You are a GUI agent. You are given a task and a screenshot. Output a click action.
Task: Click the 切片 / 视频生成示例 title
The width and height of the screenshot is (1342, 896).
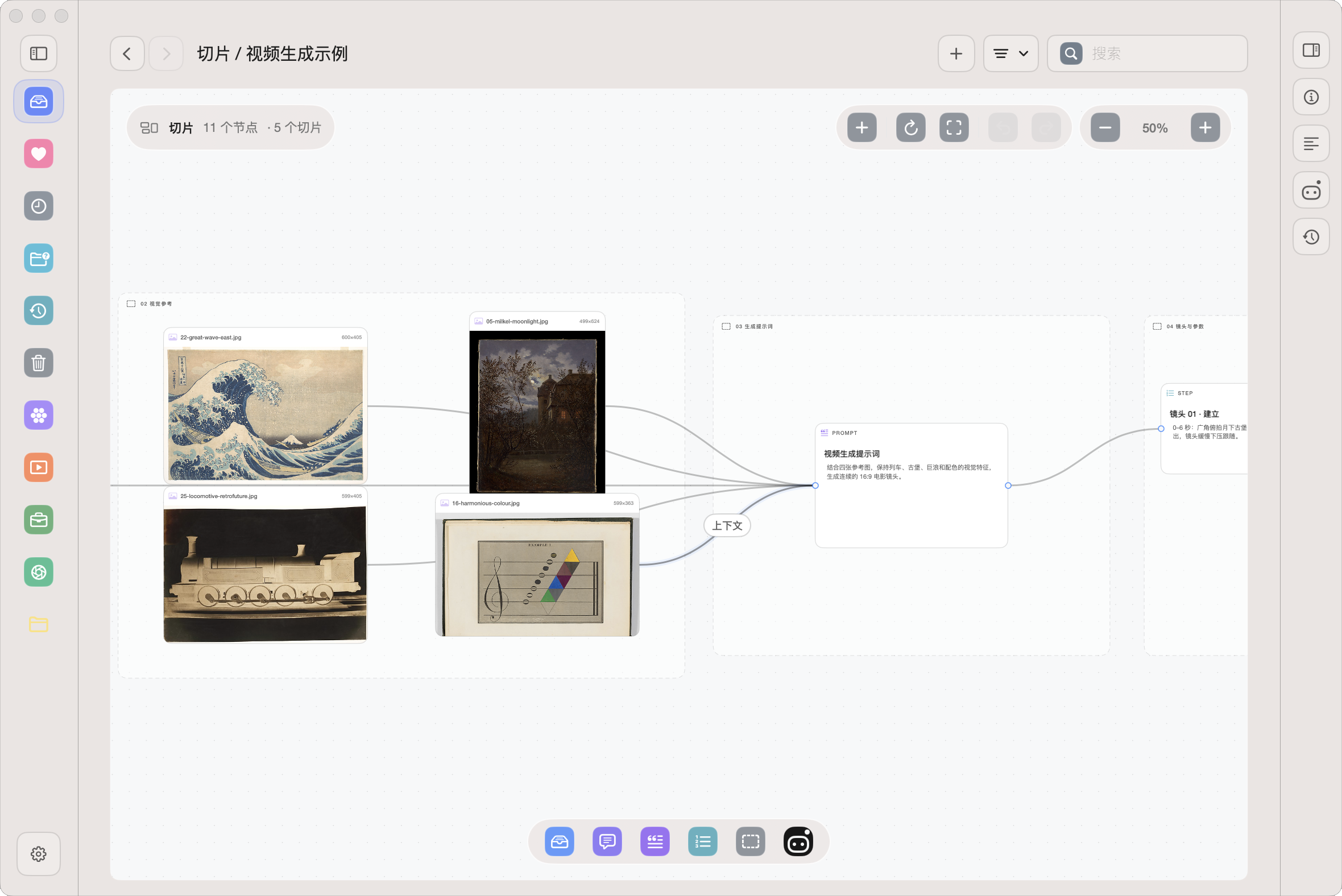pos(272,53)
